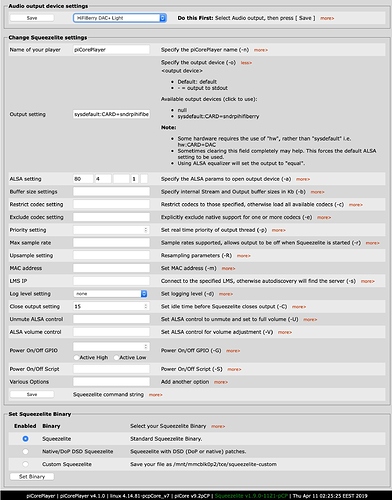Open 'more' help for buffer sizes
Viewport: 392px width, 500px height.
(317, 192)
